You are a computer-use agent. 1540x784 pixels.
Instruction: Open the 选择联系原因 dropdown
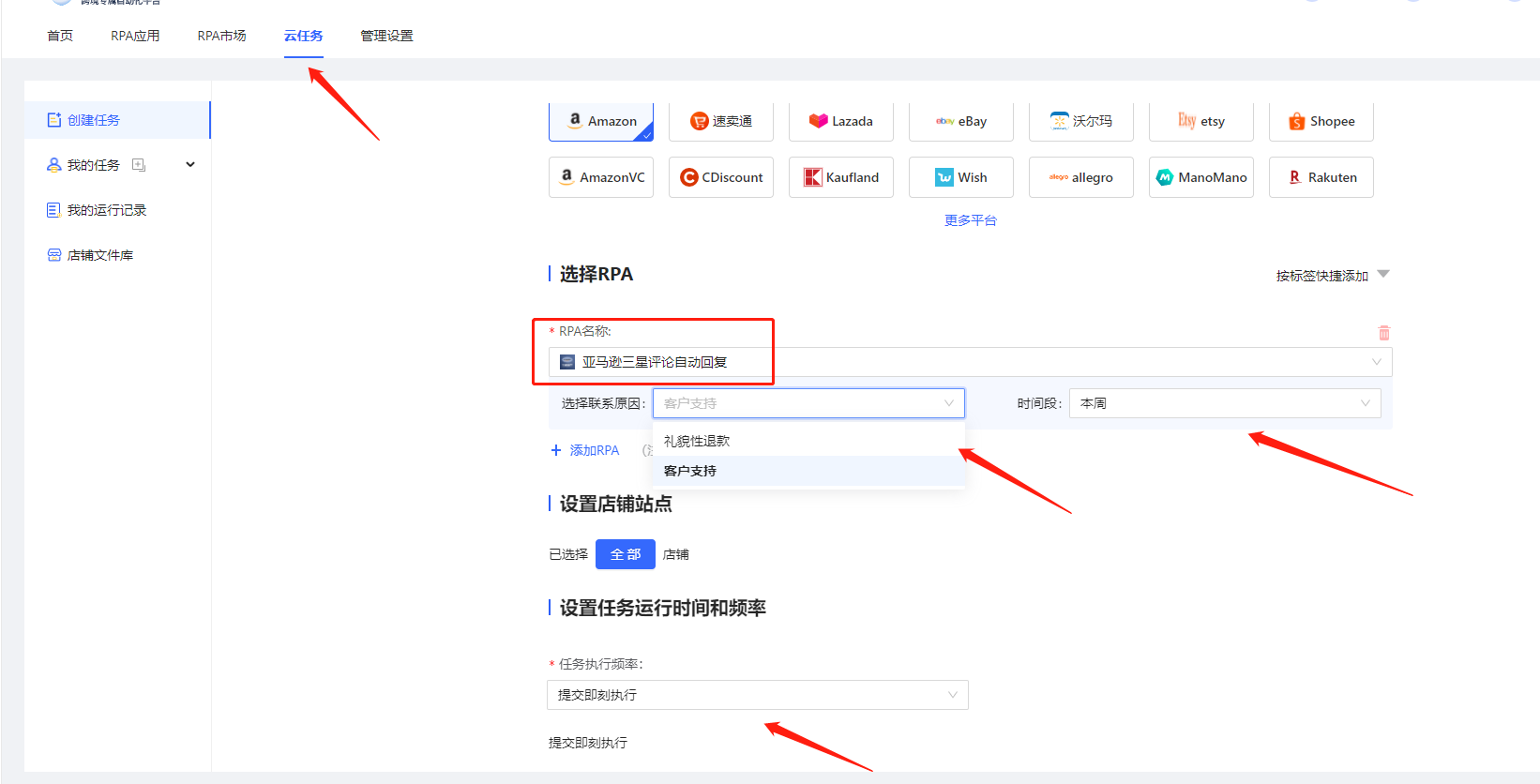pyautogui.click(x=808, y=403)
